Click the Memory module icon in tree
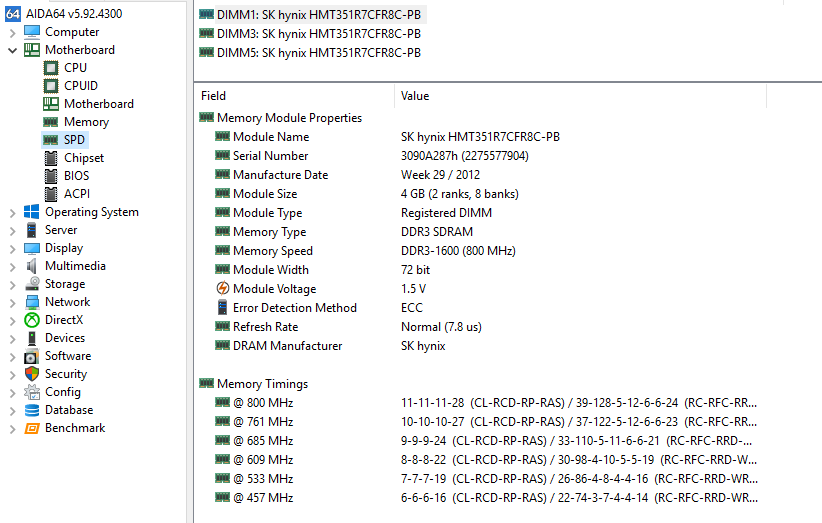822x523 pixels. pyautogui.click(x=51, y=122)
